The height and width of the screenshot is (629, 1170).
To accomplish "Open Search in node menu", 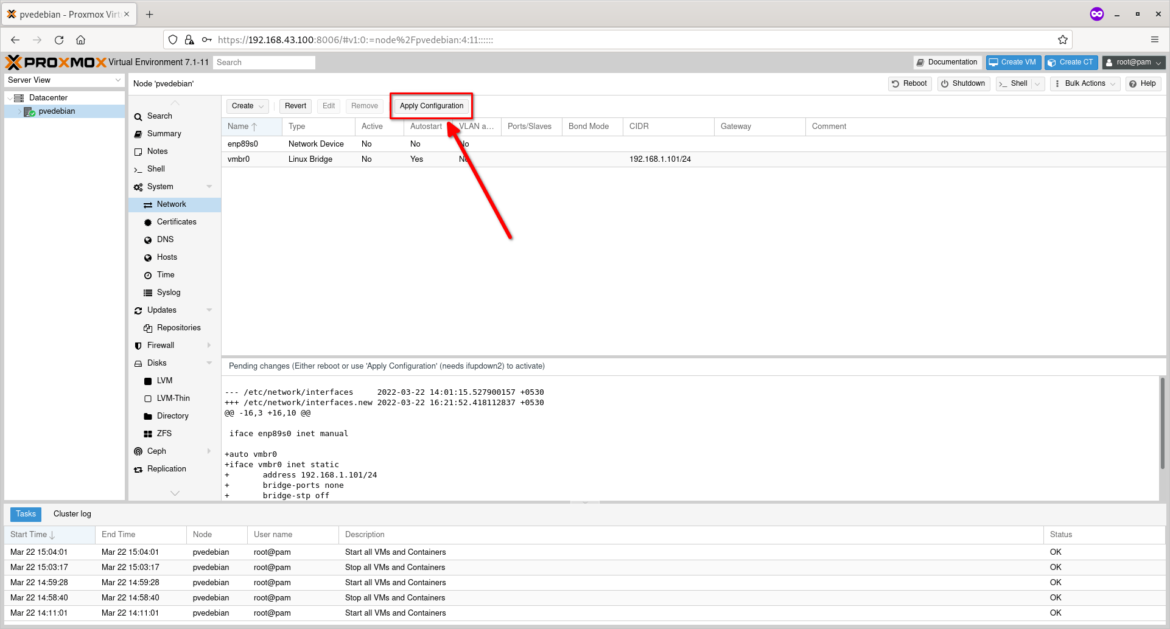I will [159, 116].
